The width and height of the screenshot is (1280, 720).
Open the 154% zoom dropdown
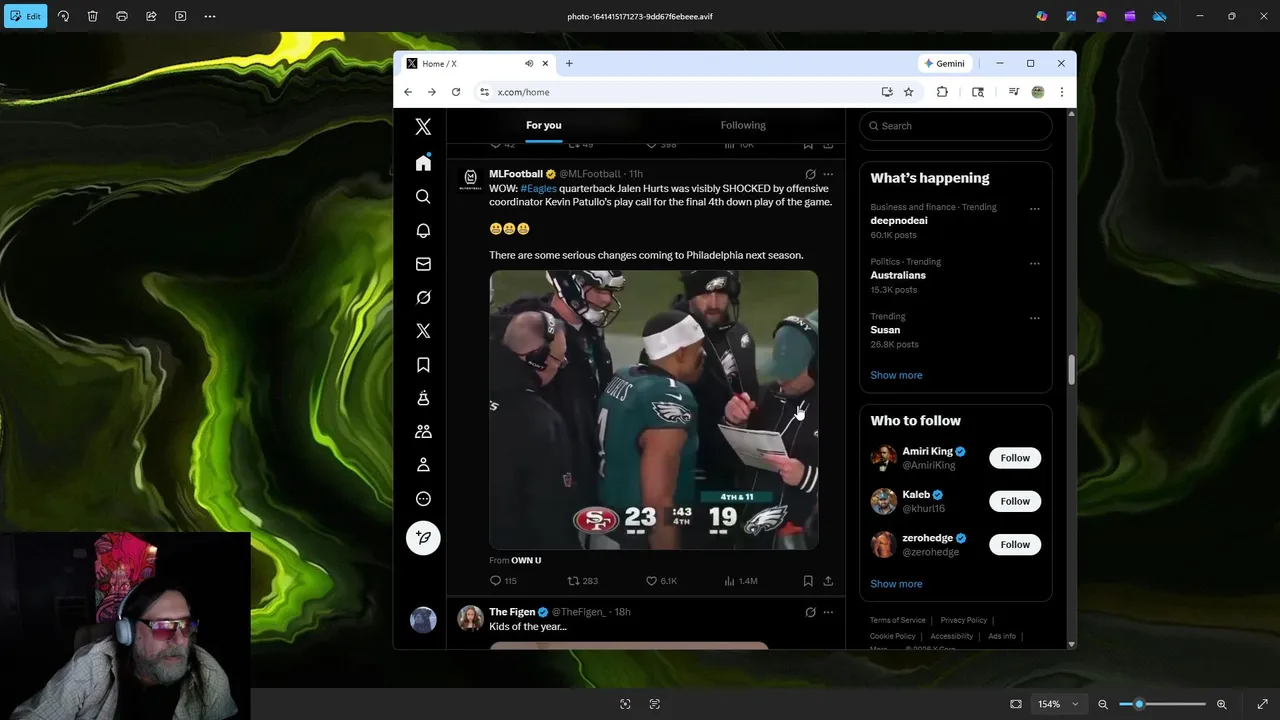point(1058,704)
